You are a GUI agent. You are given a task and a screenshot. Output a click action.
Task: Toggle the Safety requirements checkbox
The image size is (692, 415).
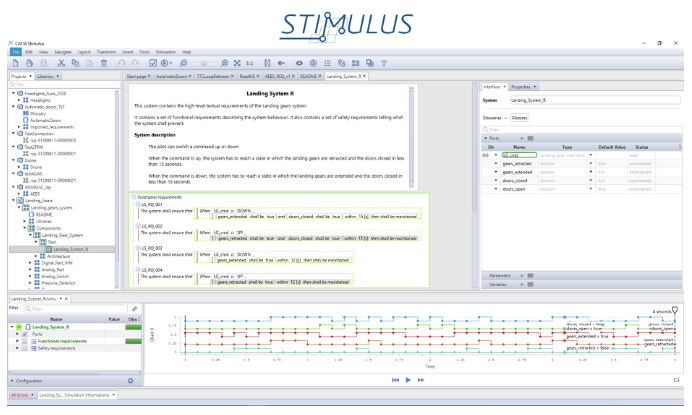(25, 348)
